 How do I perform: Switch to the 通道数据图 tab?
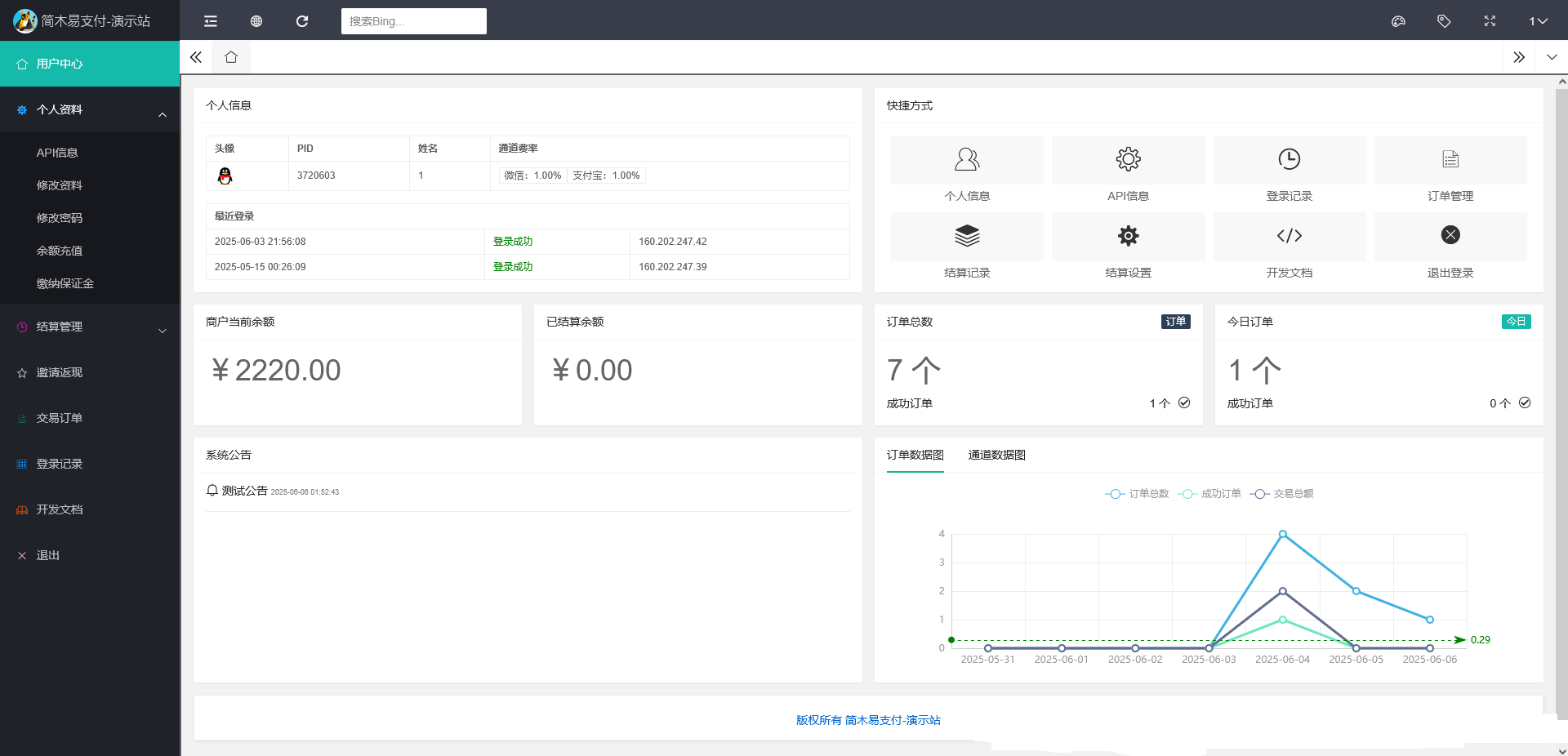[996, 456]
